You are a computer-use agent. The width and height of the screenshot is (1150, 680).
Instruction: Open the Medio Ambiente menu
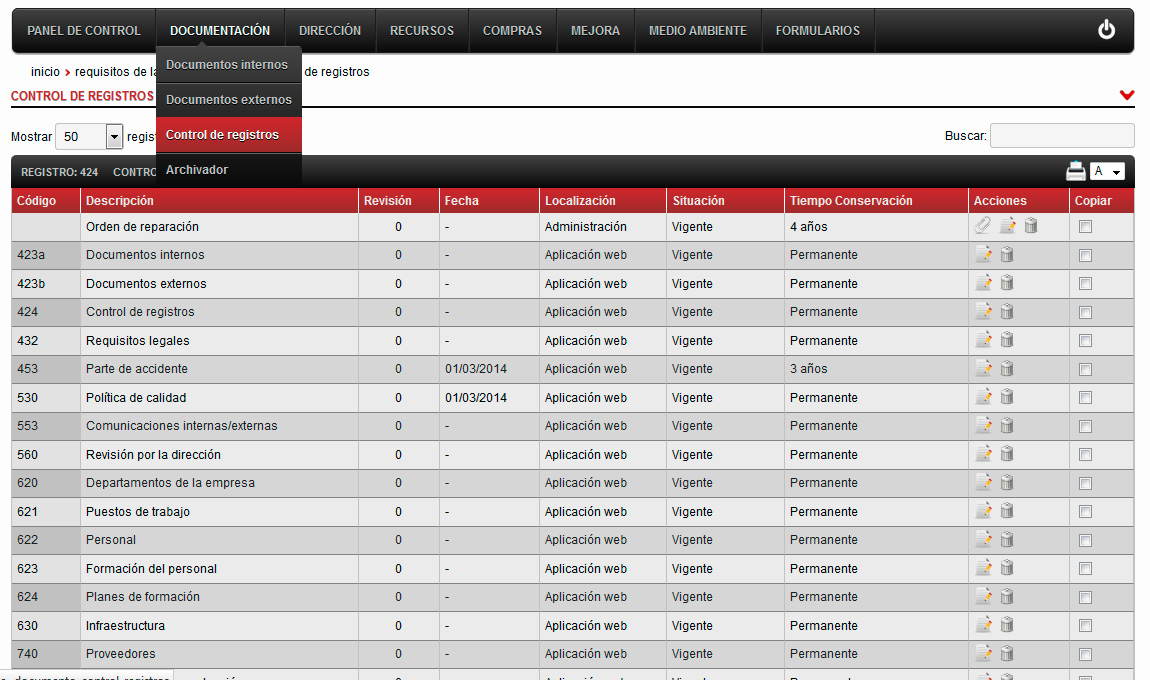[x=697, y=31]
